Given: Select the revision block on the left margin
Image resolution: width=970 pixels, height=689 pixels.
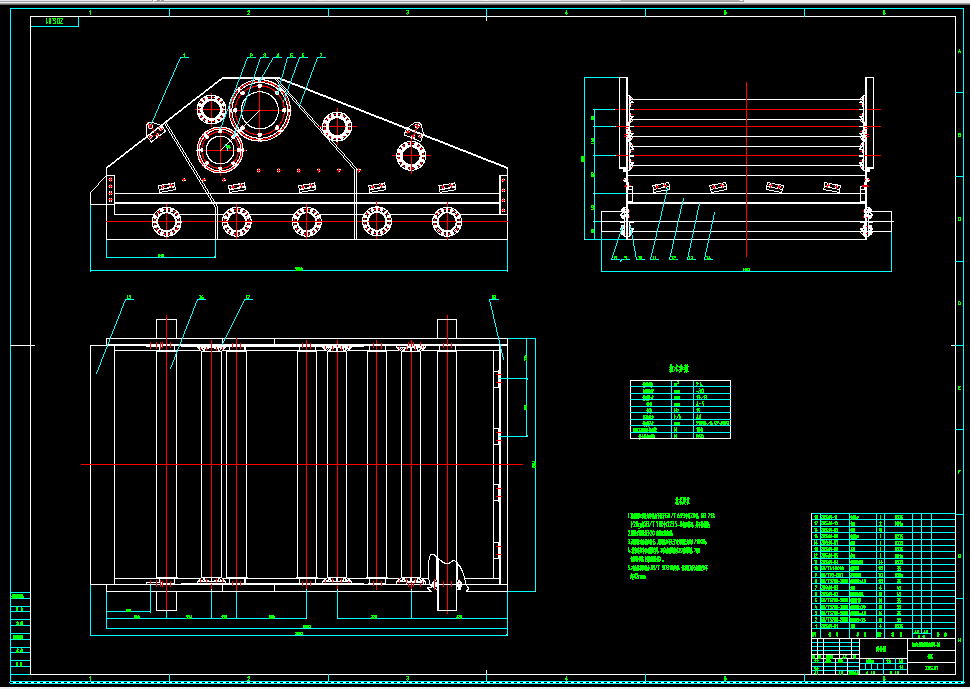Looking at the screenshot, I should [20, 633].
